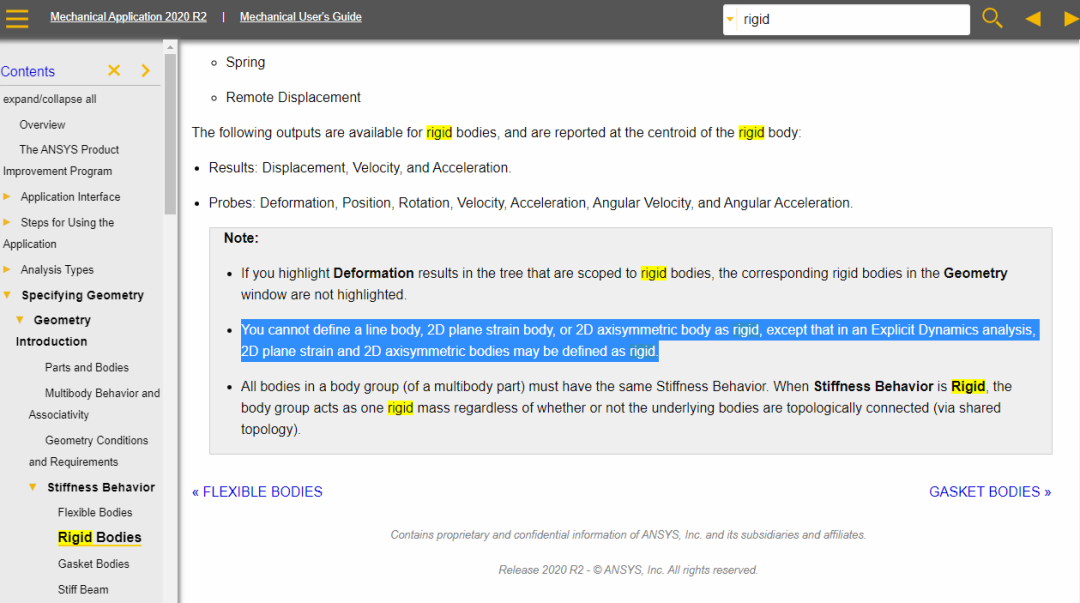Close the Contents panel with X

[x=114, y=70]
